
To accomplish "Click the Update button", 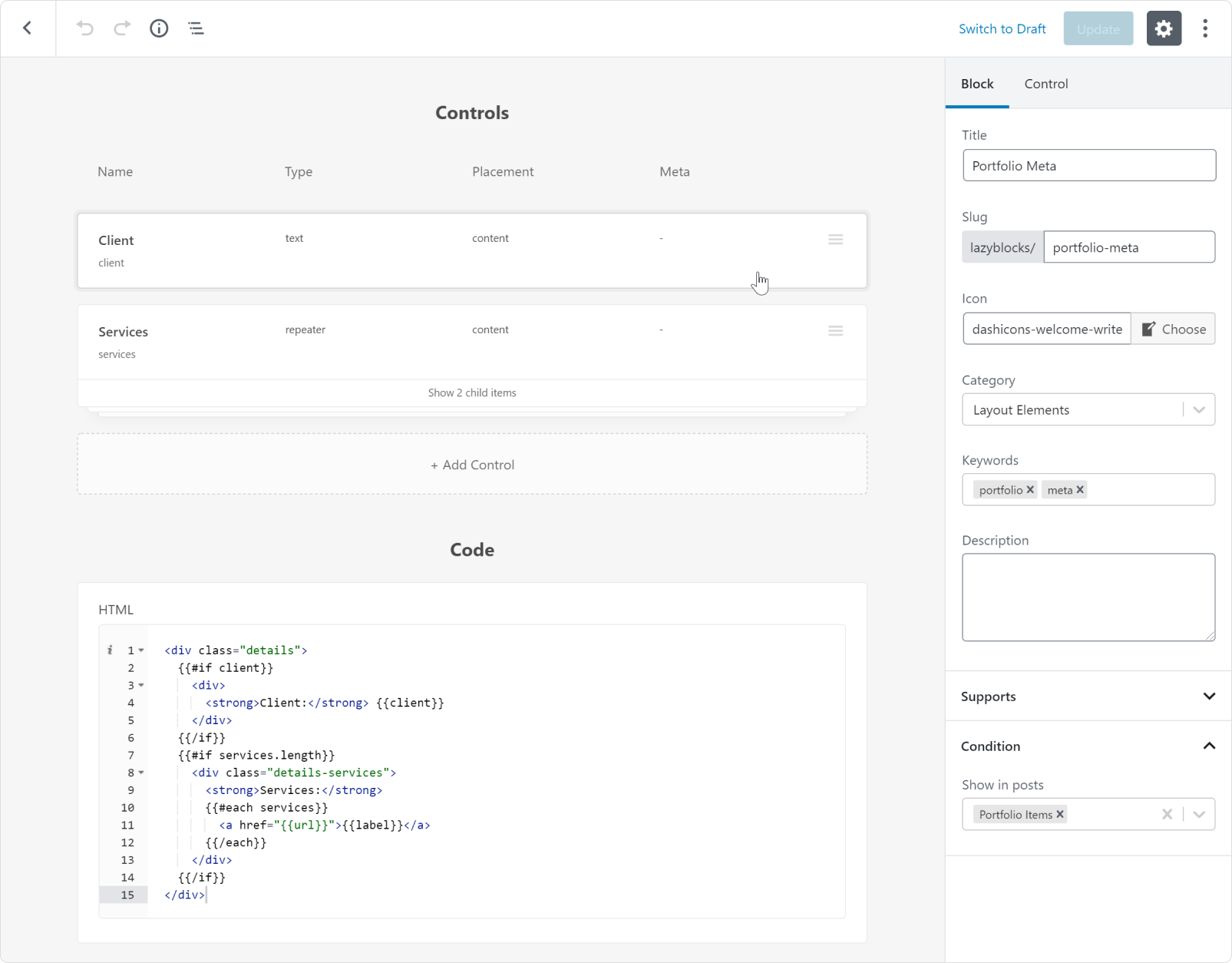I will coord(1098,28).
